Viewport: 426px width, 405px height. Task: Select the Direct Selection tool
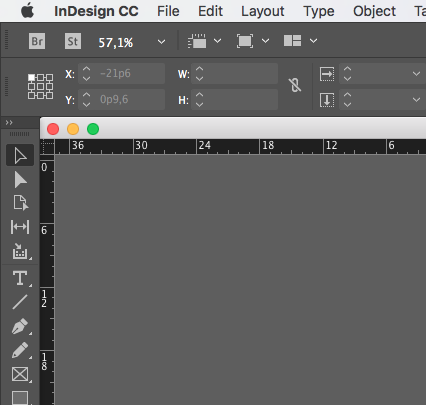(x=20, y=180)
